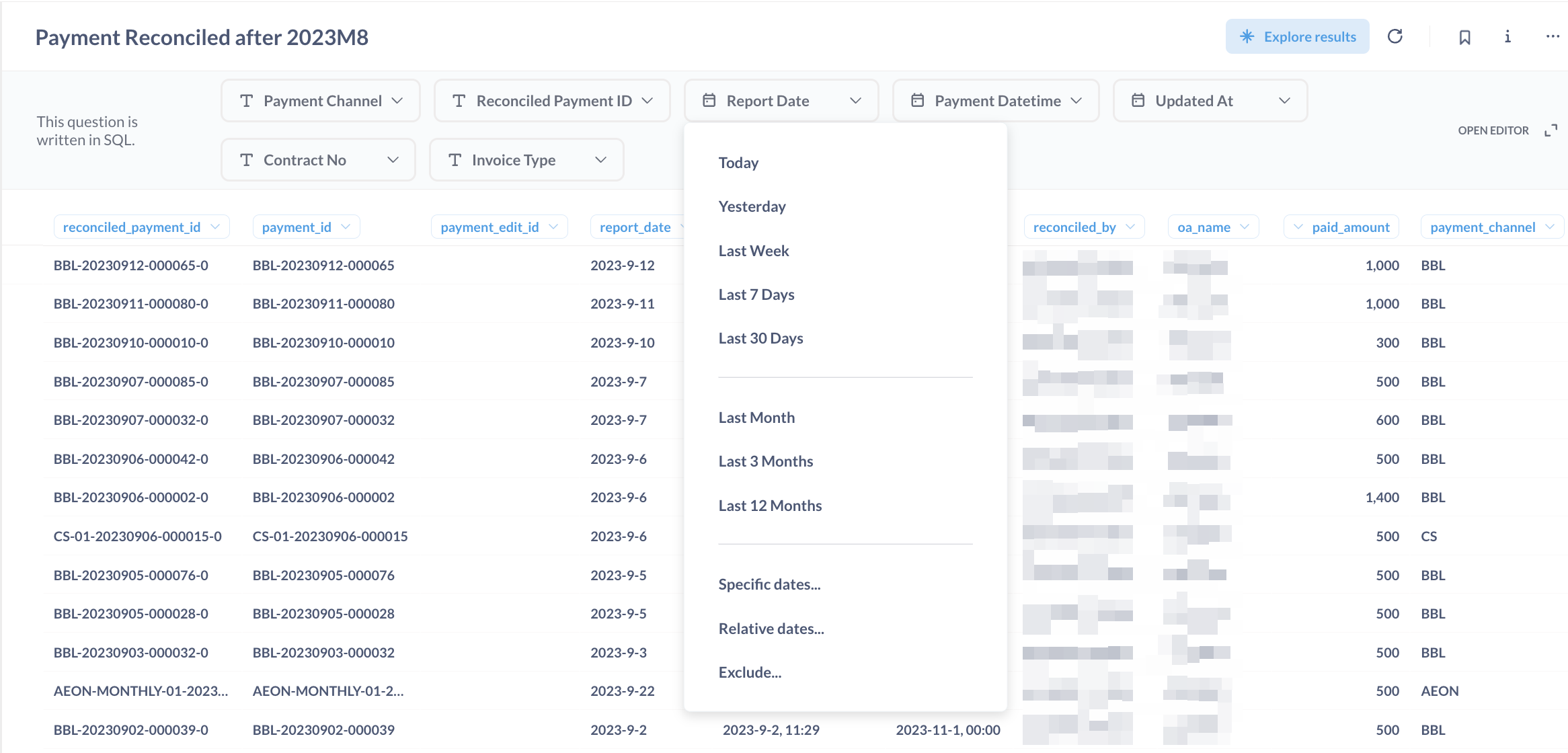Screen dimensions: 1568x753
Task: Click the BBL-20230912-000065-0 cell
Action: [131, 266]
